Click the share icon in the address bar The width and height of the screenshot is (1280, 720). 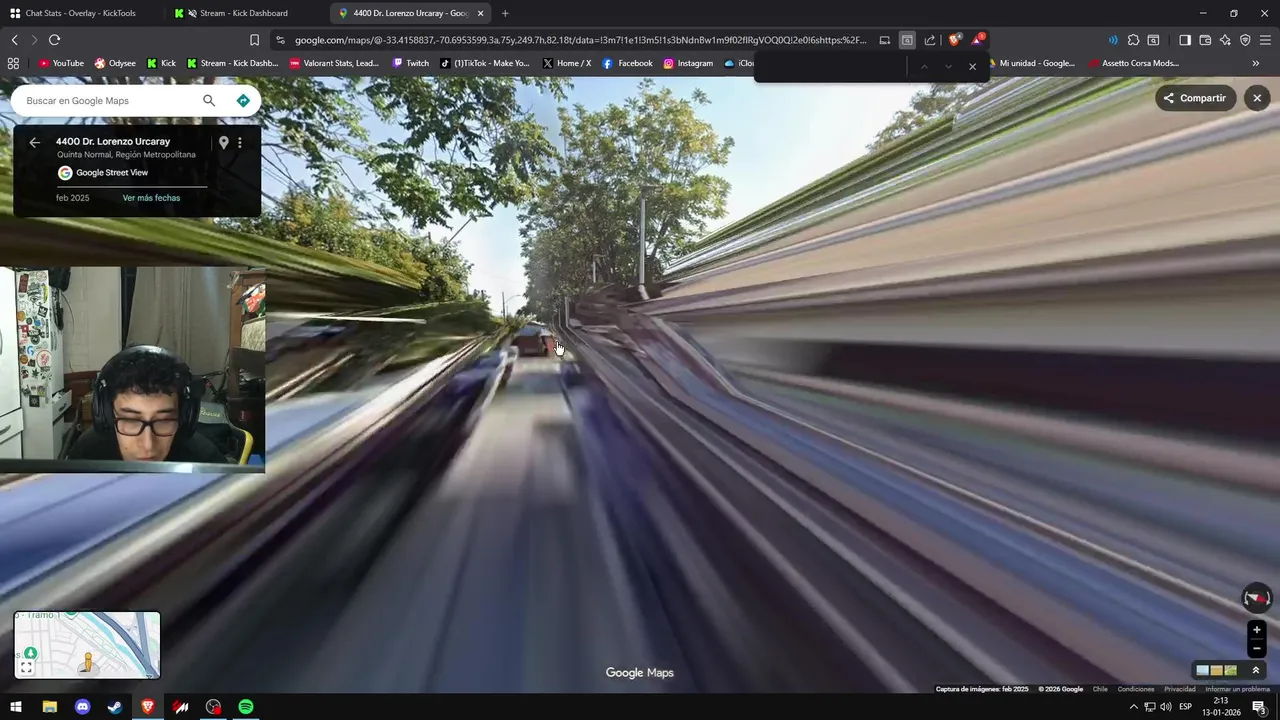point(930,40)
